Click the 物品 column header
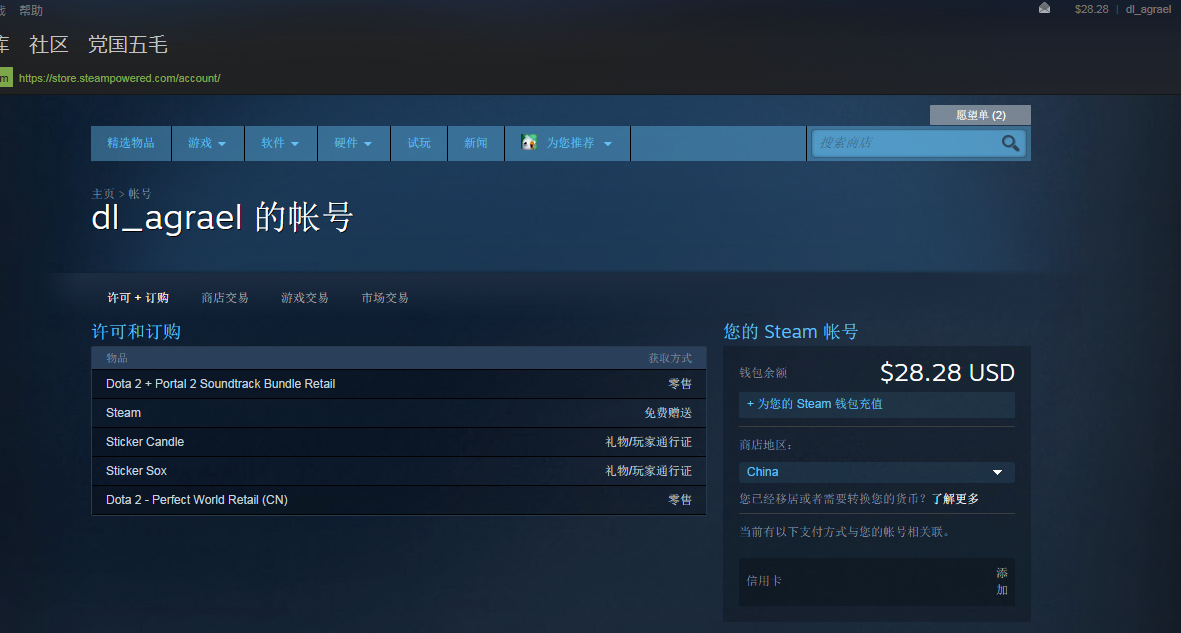 click(117, 358)
